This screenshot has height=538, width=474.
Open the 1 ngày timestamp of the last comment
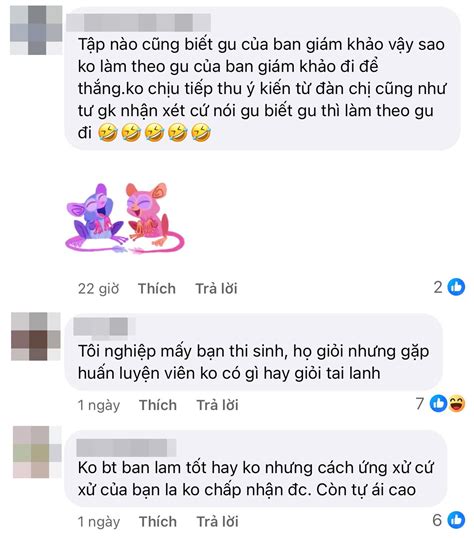coord(99,522)
